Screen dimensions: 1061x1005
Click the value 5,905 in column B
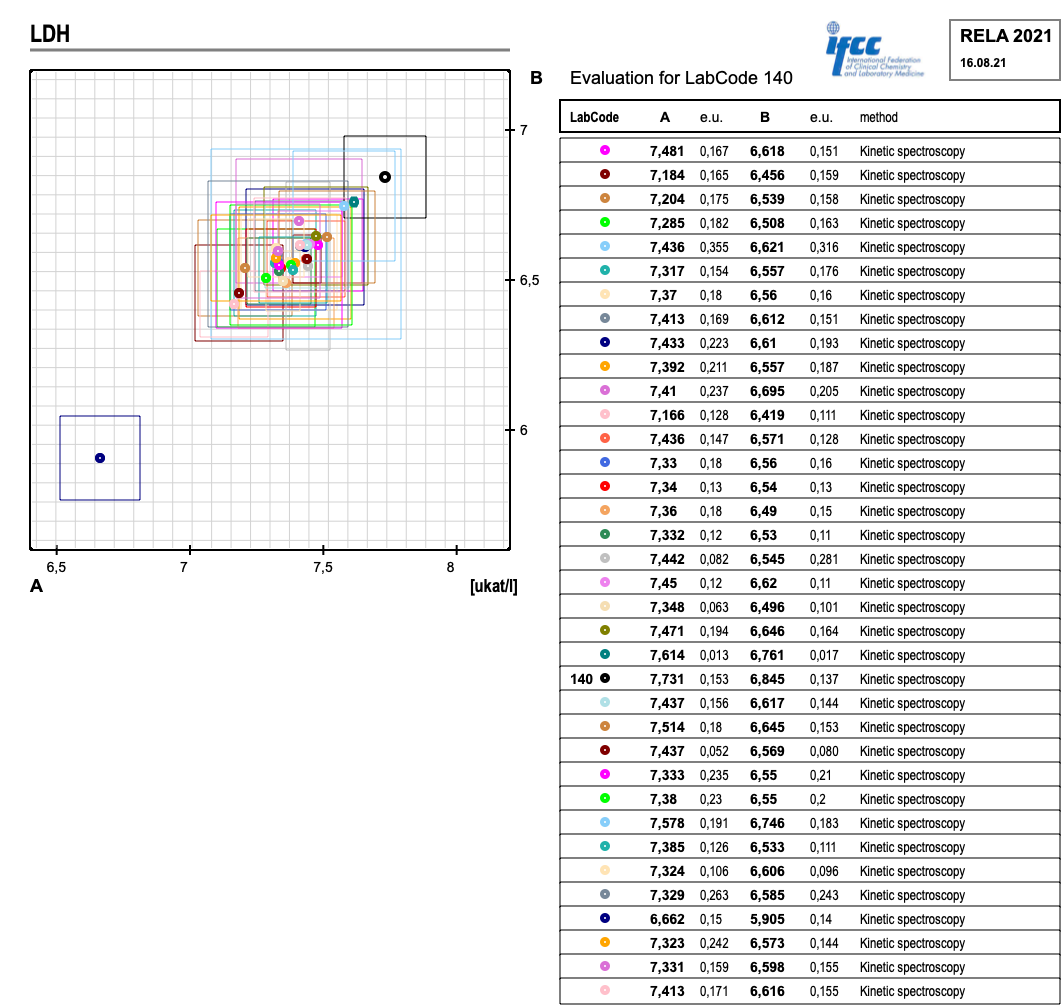(x=767, y=919)
